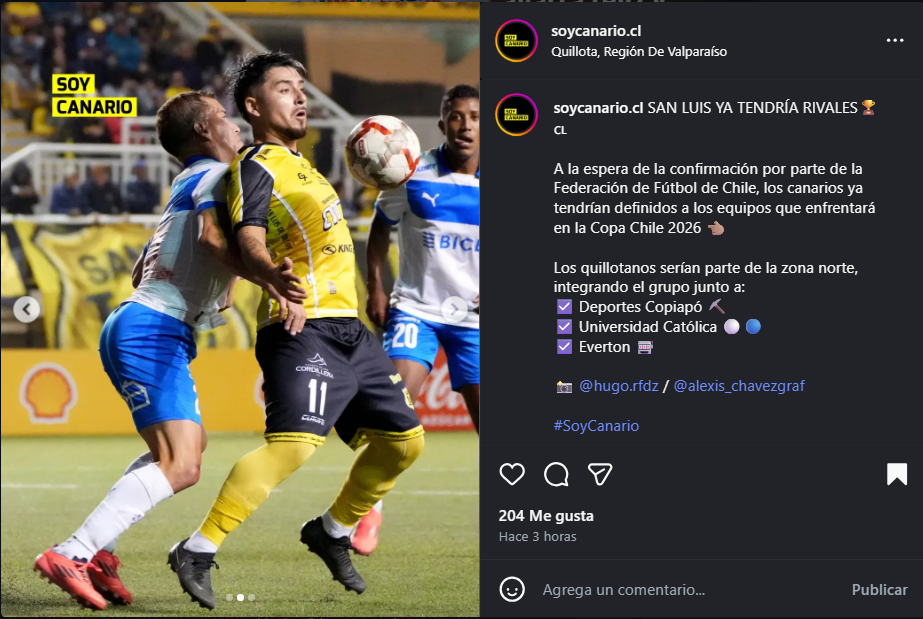Go to previous photo arrow
The image size is (923, 619).
click(26, 309)
